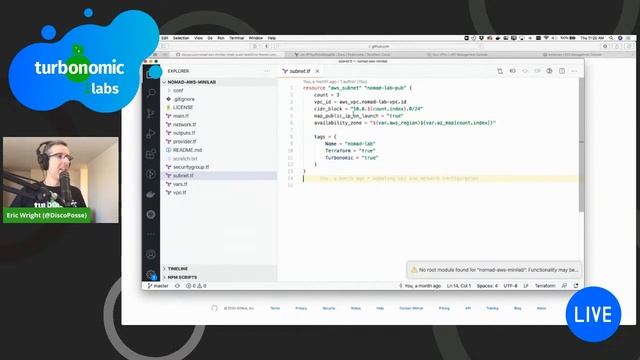Open outputs.tf in the explorer

point(218,133)
